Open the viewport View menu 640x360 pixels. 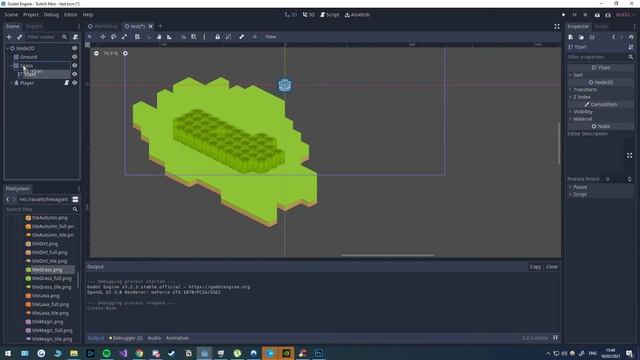[x=271, y=37]
